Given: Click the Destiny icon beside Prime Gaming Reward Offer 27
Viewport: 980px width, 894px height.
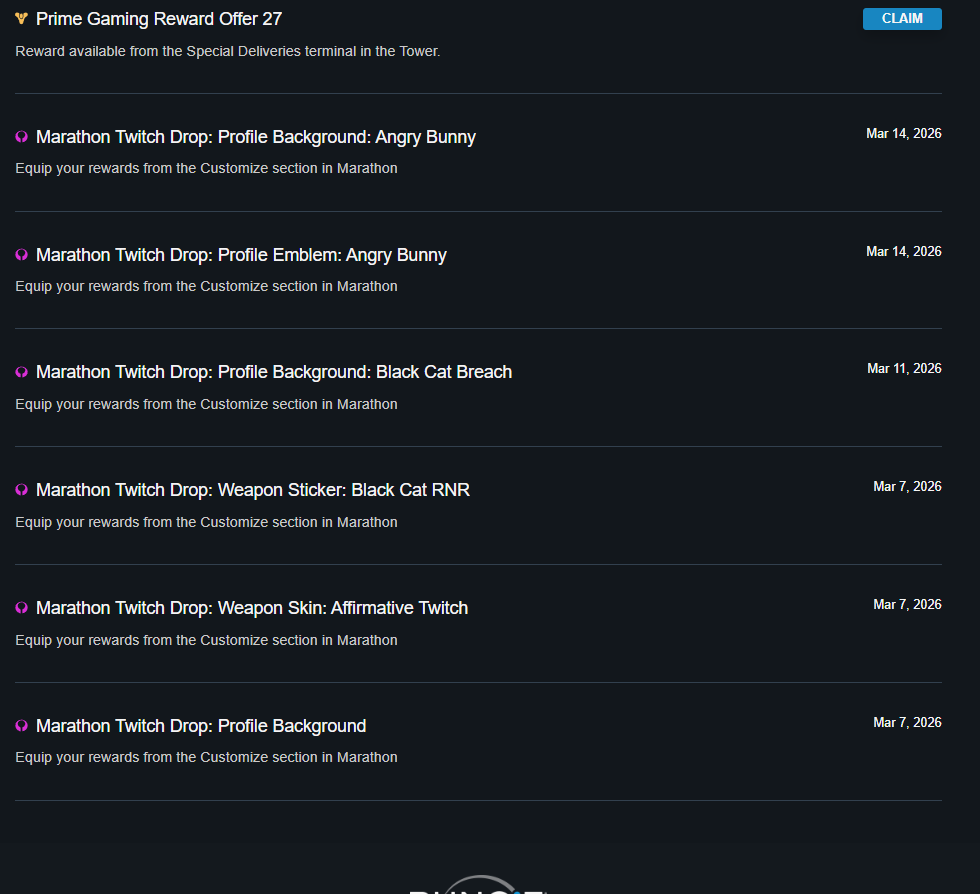Looking at the screenshot, I should (22, 19).
